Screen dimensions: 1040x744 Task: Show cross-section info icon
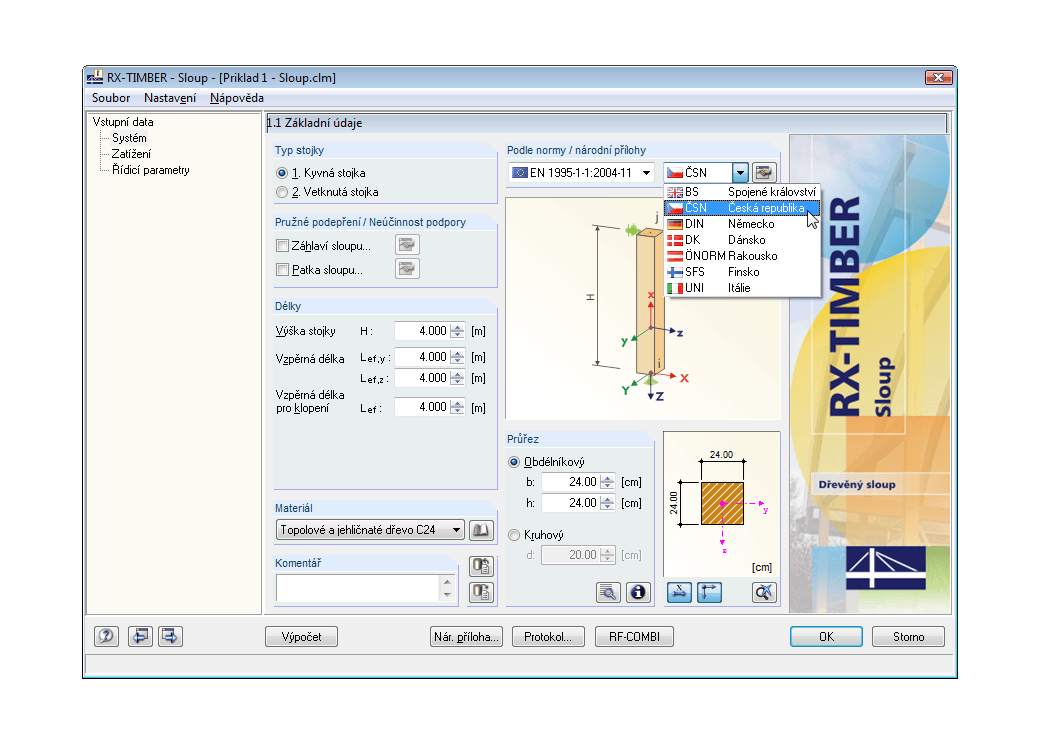(x=638, y=592)
